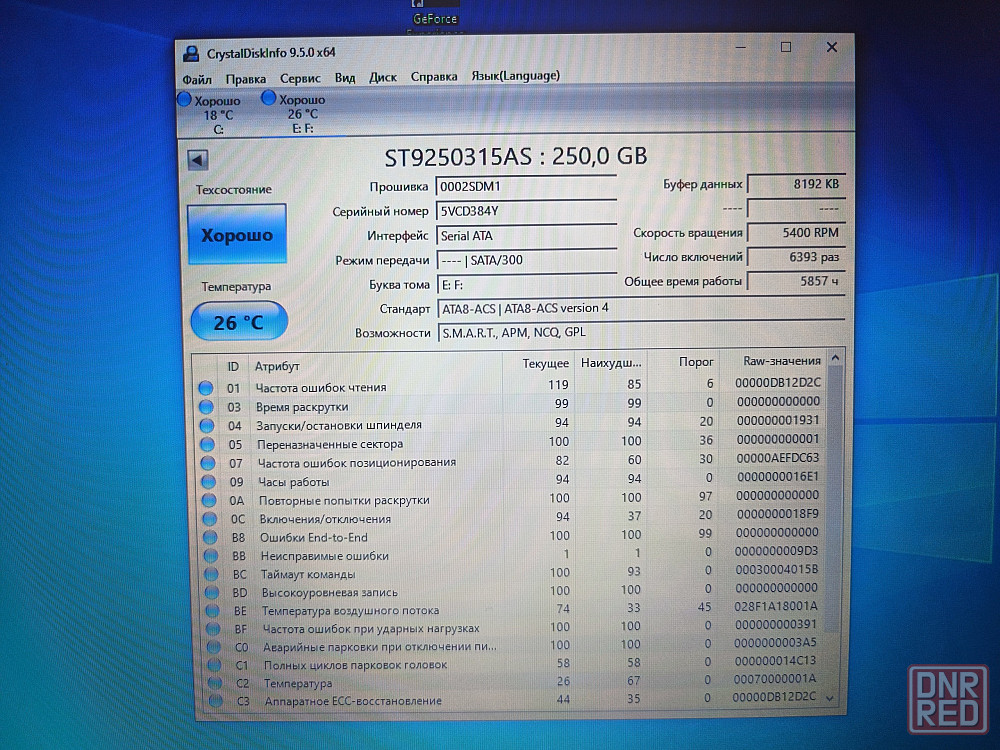Minimize the CrystalDiskInfo window
1000x750 pixels.
click(x=741, y=47)
